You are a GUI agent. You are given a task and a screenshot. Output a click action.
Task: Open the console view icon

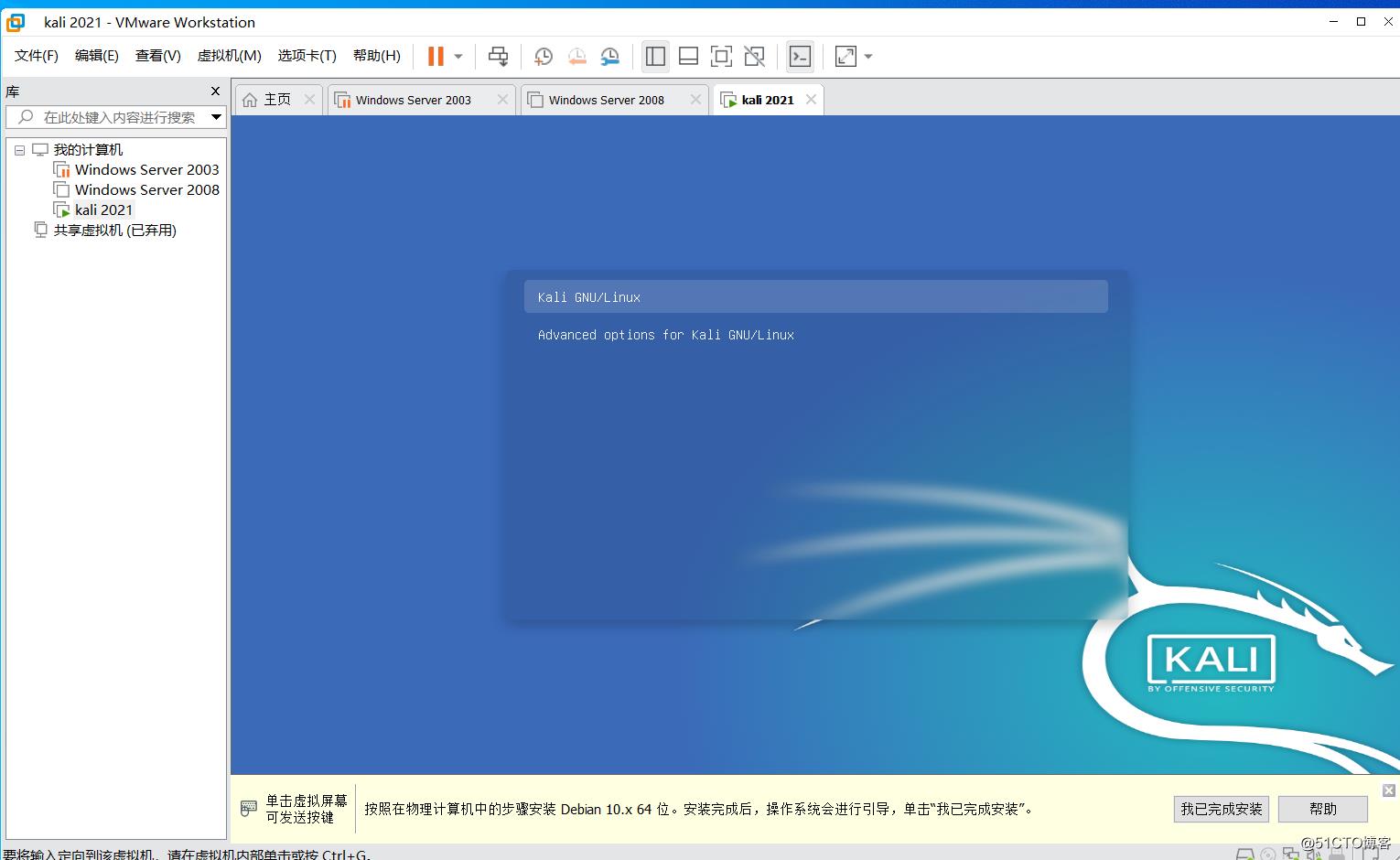coord(800,57)
